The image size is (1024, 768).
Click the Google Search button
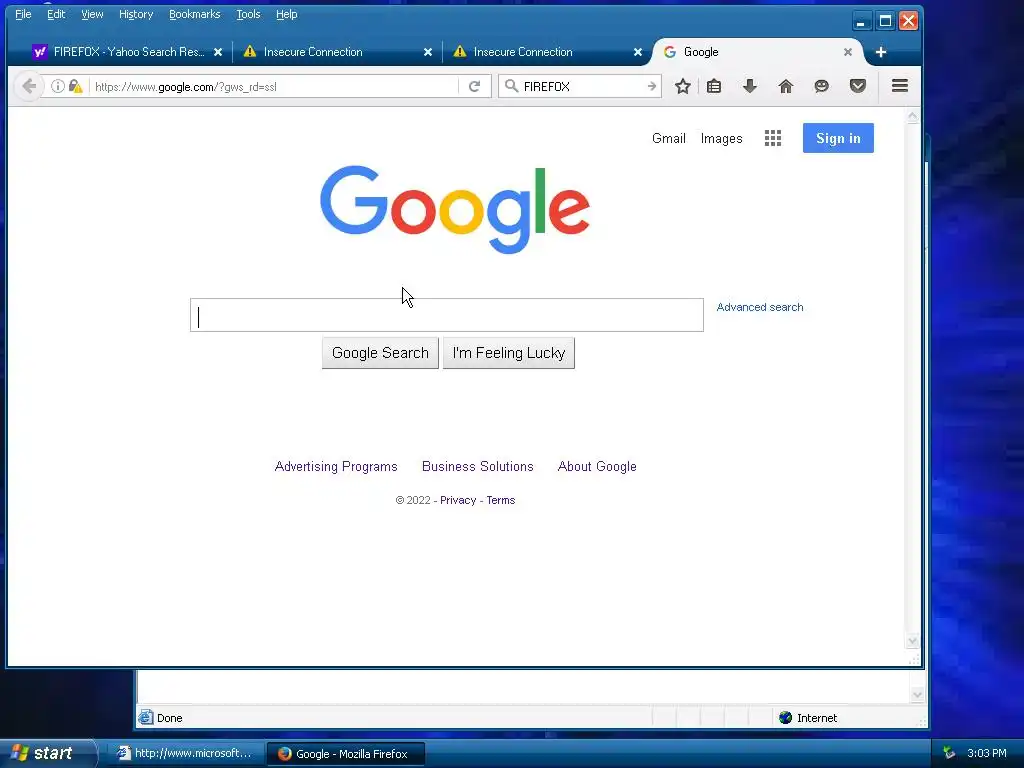click(380, 353)
